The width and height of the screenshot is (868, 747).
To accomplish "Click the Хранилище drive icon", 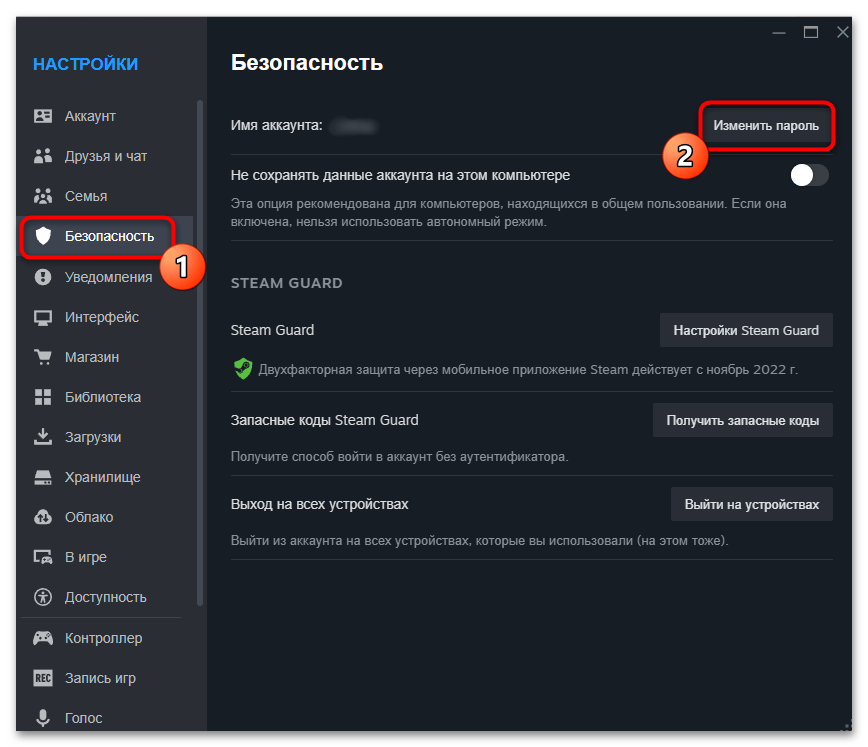I will (x=43, y=477).
